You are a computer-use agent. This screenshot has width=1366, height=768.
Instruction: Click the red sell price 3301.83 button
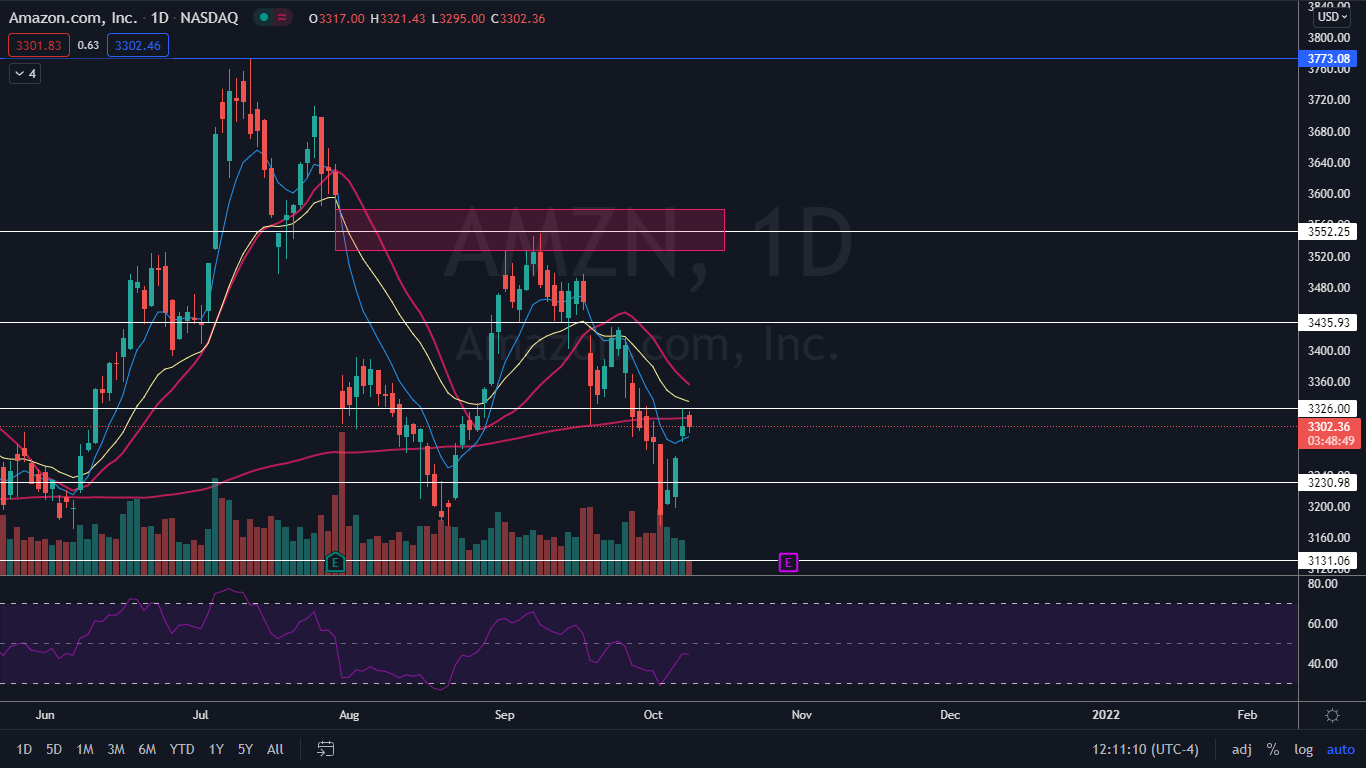[x=38, y=45]
